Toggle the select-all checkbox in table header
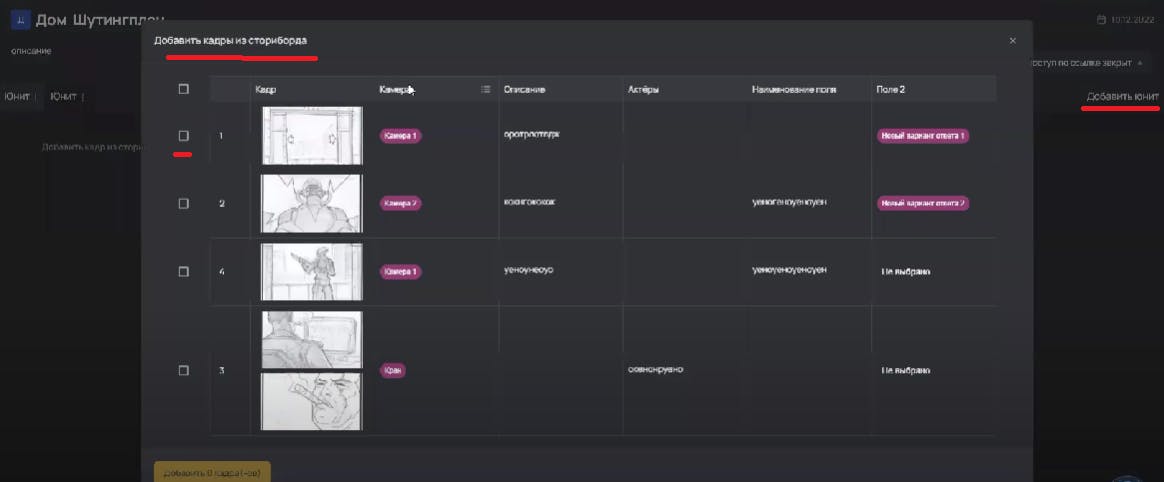This screenshot has width=1164, height=482. (x=183, y=89)
